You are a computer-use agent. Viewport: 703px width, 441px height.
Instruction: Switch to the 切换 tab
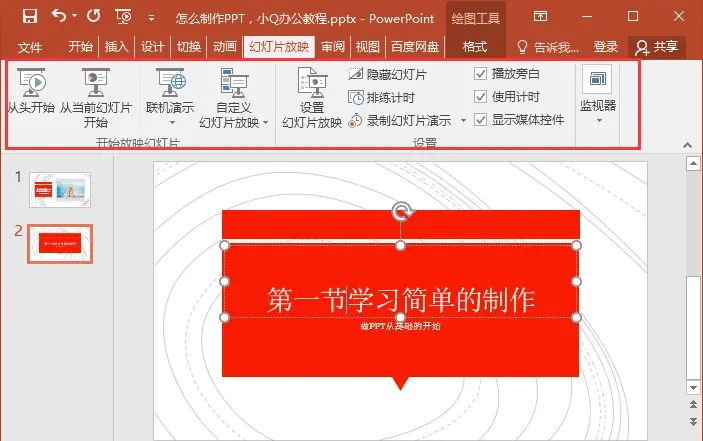pyautogui.click(x=189, y=47)
